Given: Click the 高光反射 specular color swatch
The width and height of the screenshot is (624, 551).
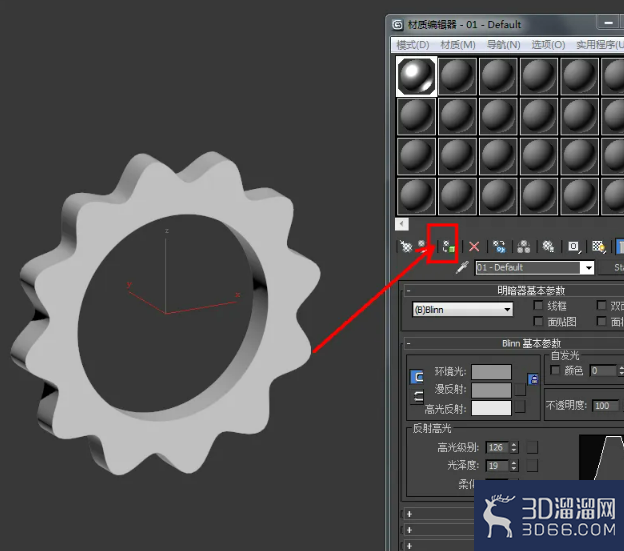Looking at the screenshot, I should (x=491, y=408).
